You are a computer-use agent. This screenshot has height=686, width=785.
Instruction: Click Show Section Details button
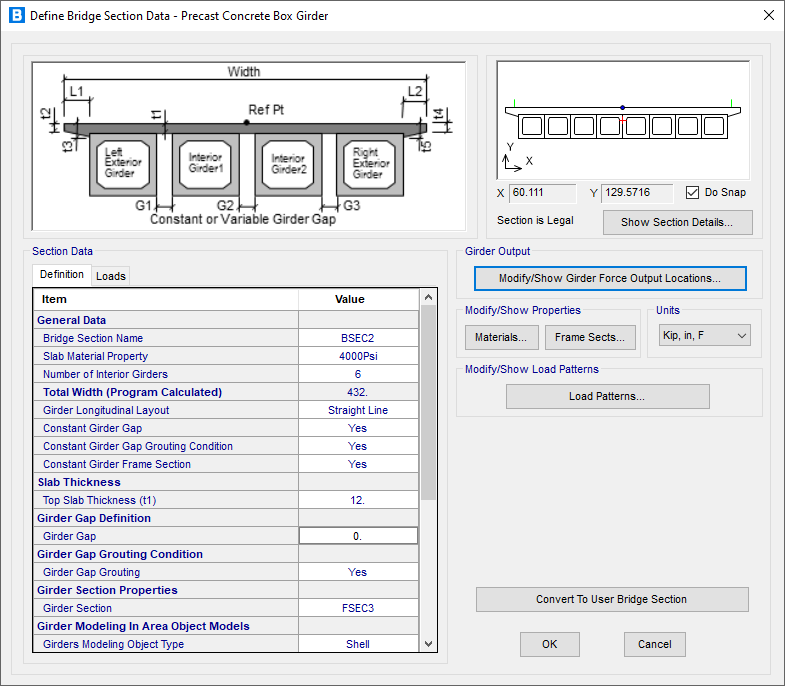tap(677, 222)
